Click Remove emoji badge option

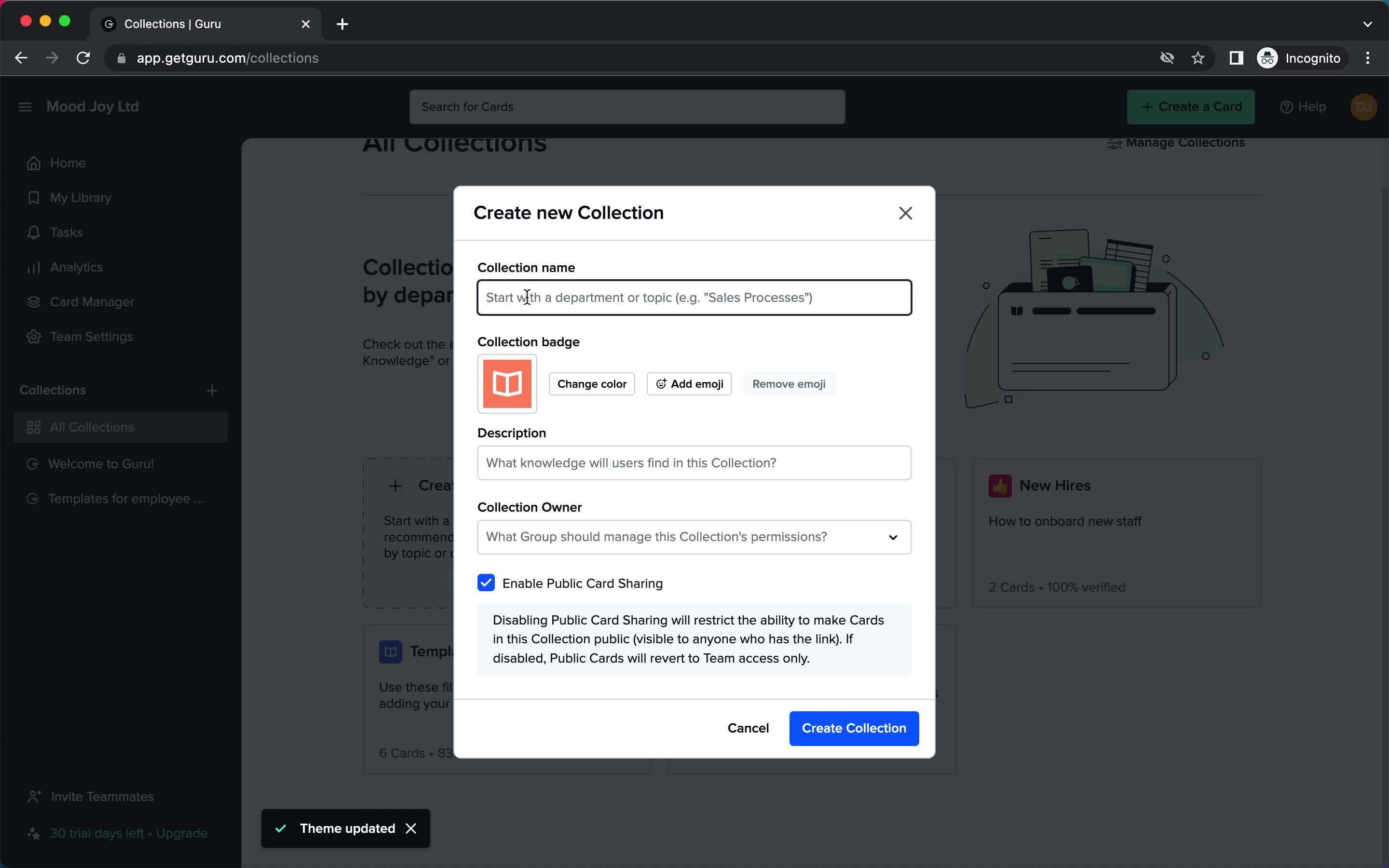pos(788,383)
